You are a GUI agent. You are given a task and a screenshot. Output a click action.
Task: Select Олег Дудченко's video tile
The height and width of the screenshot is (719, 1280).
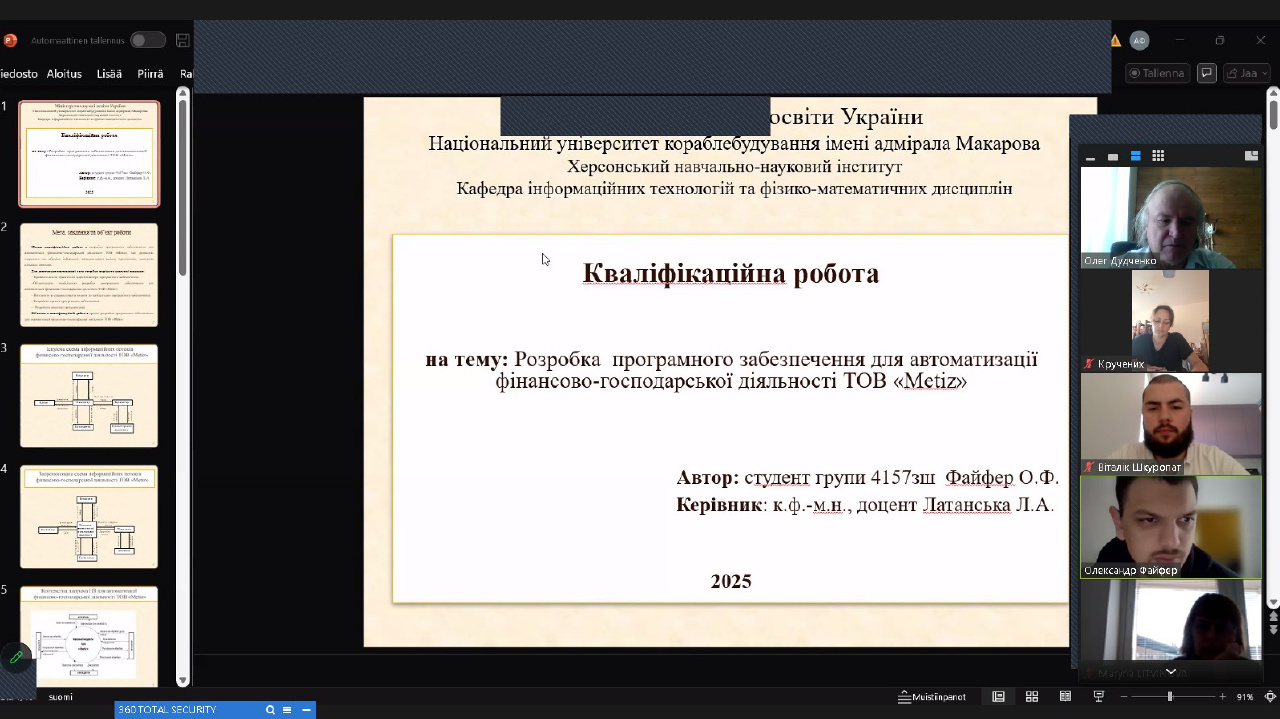pos(1171,217)
